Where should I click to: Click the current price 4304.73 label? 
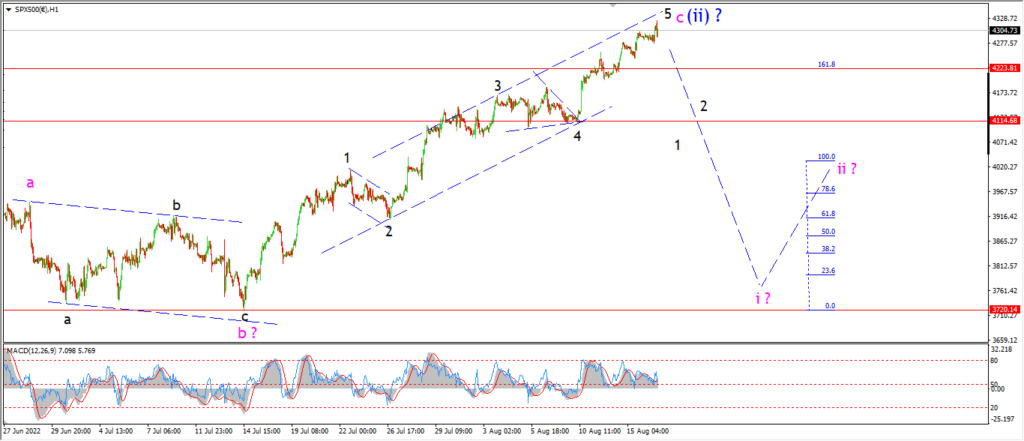pyautogui.click(x=1004, y=30)
